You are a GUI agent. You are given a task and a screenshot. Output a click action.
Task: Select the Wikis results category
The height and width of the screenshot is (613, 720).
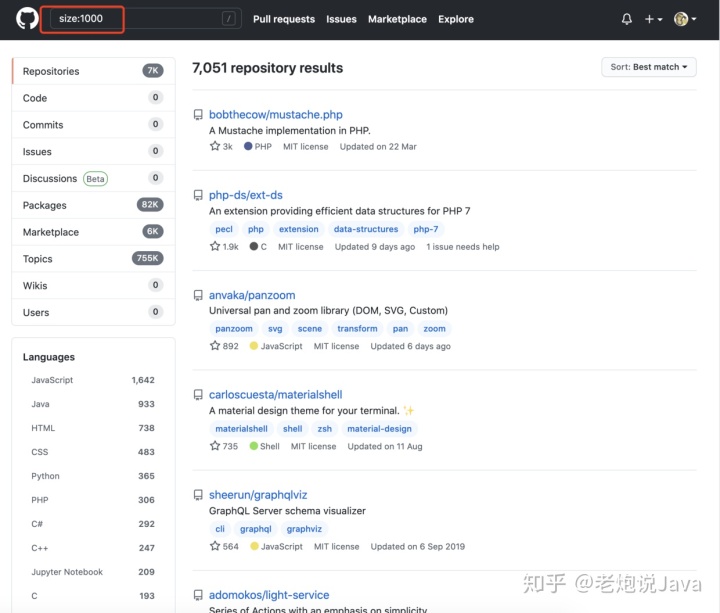click(93, 285)
